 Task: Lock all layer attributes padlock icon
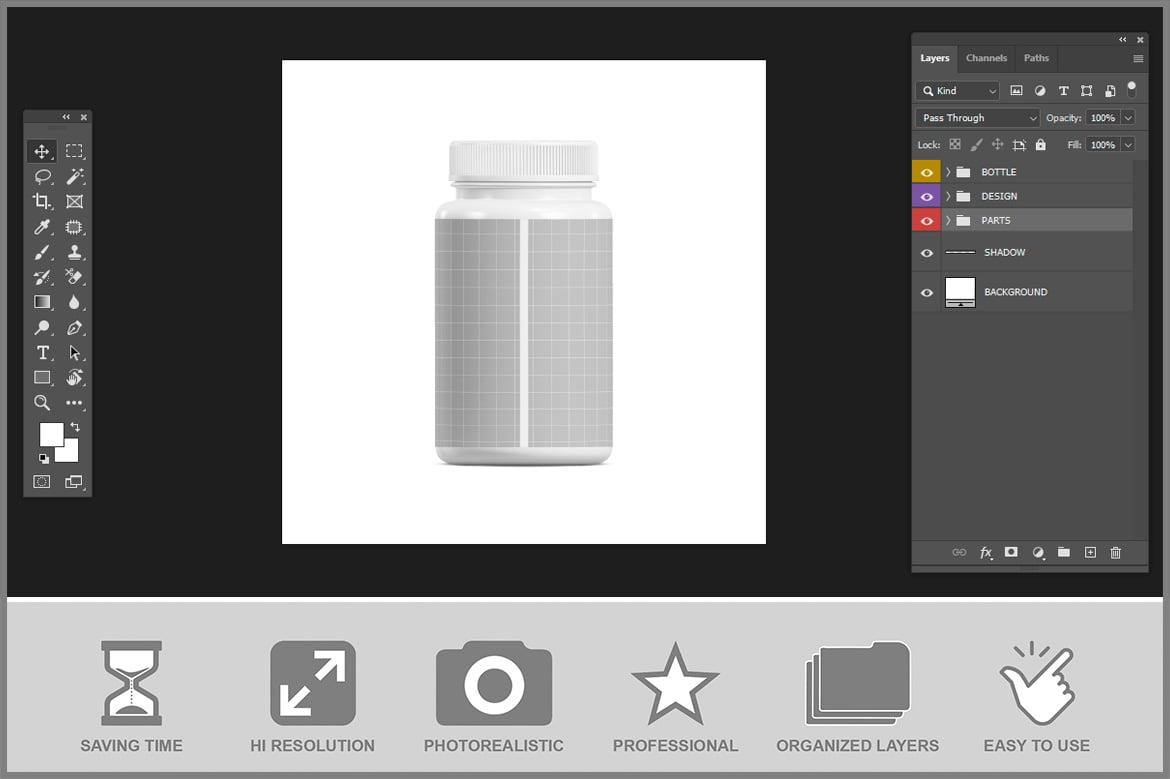pos(1041,145)
